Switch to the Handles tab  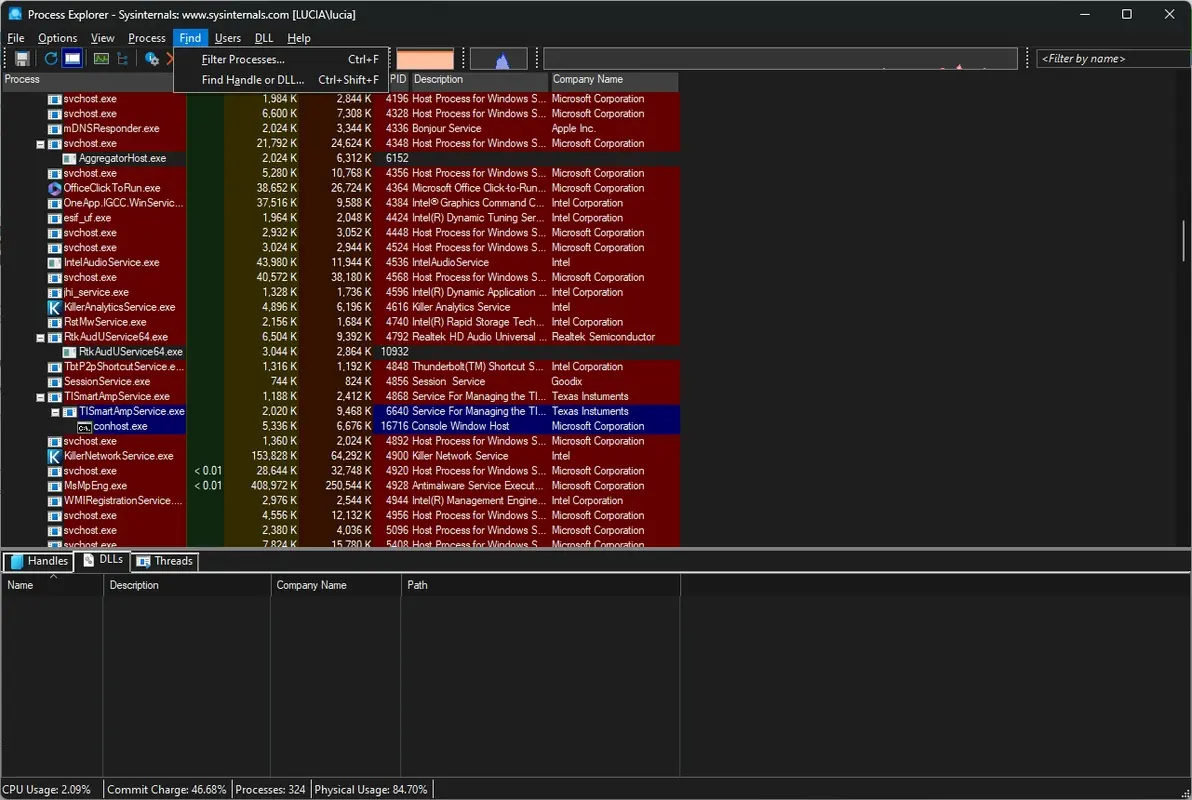[x=40, y=561]
